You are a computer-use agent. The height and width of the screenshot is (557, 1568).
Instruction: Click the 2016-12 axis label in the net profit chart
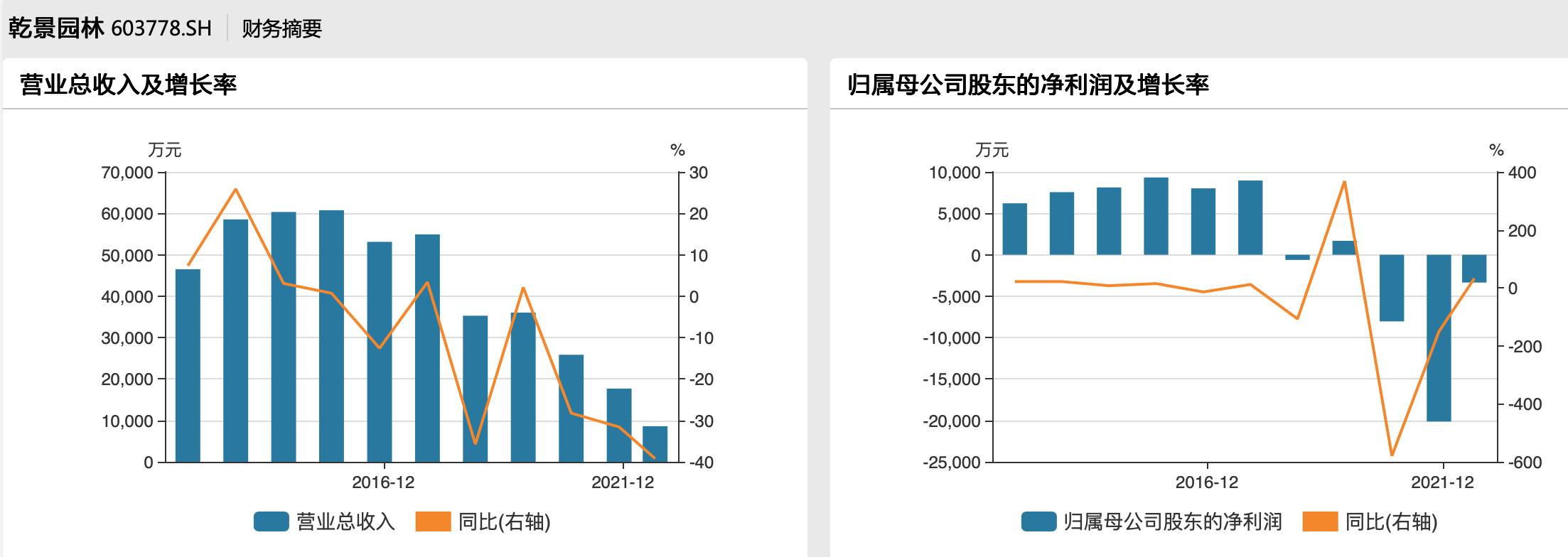tap(1206, 482)
